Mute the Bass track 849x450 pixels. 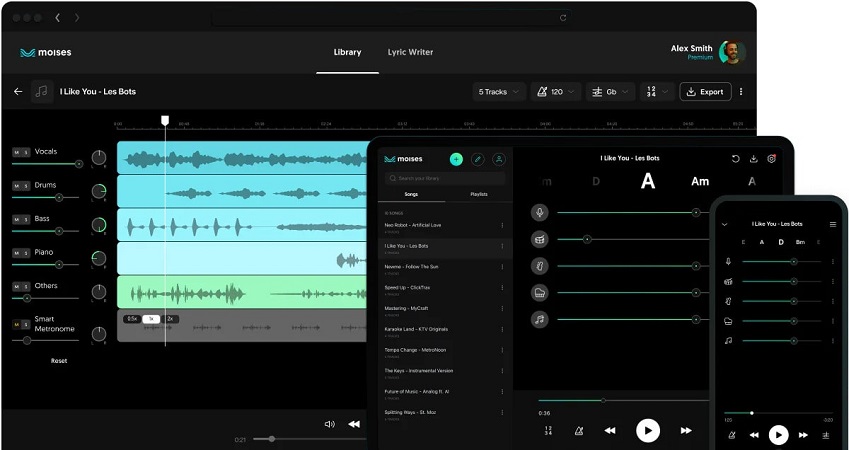coord(17,219)
